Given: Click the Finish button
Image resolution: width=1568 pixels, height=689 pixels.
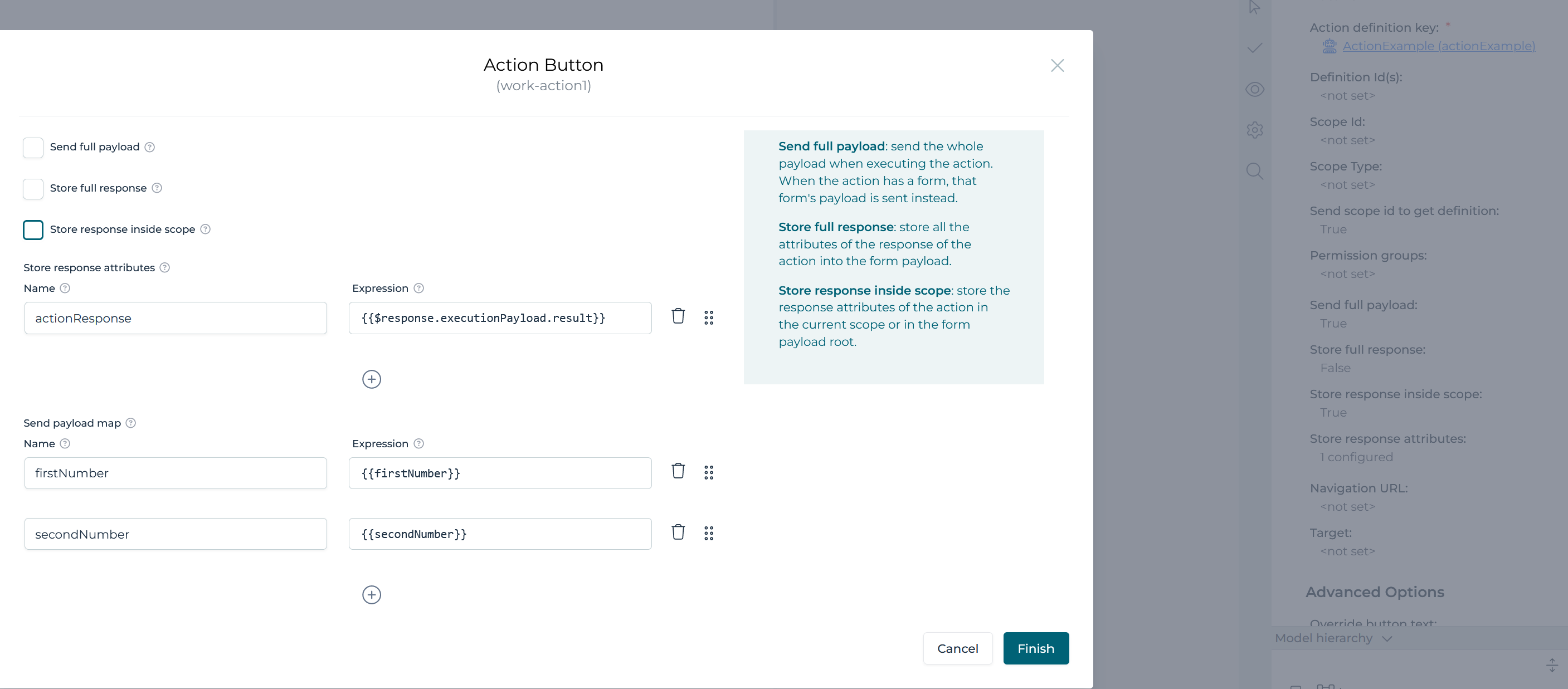Looking at the screenshot, I should click(1036, 648).
